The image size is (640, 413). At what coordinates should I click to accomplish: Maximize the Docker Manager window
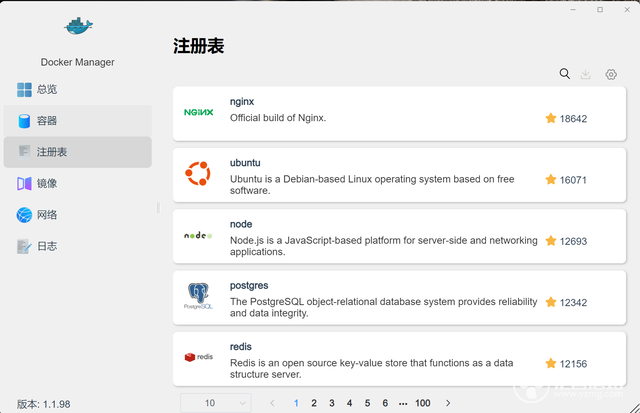(x=600, y=9)
